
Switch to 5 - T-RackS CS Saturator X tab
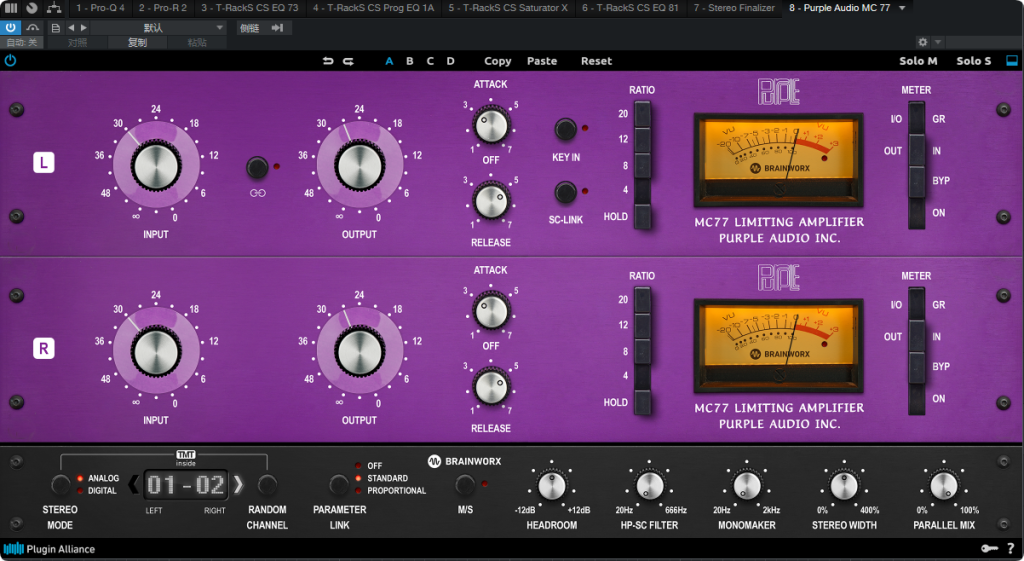pos(507,8)
